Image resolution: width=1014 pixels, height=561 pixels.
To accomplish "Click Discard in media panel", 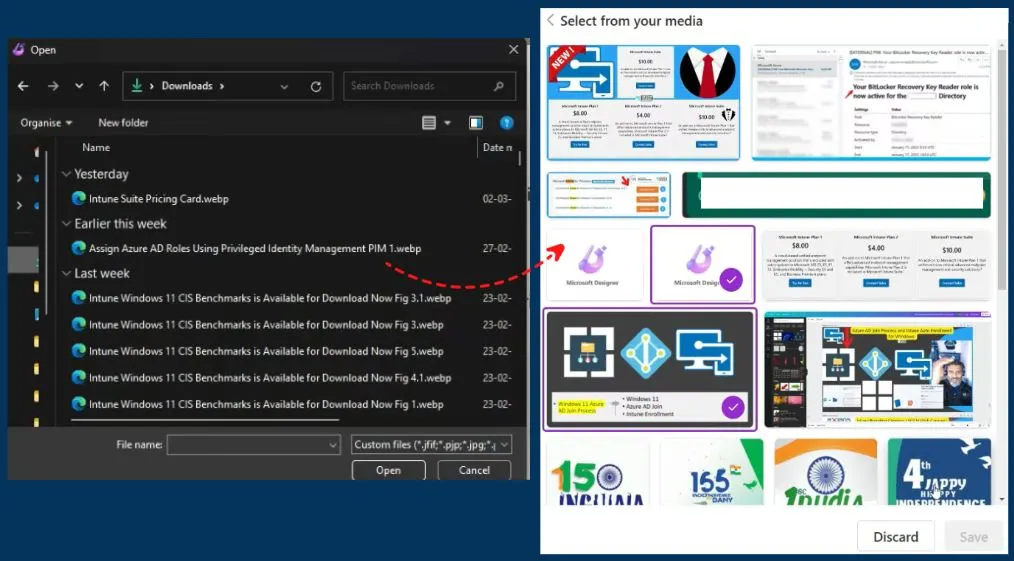I will 896,536.
